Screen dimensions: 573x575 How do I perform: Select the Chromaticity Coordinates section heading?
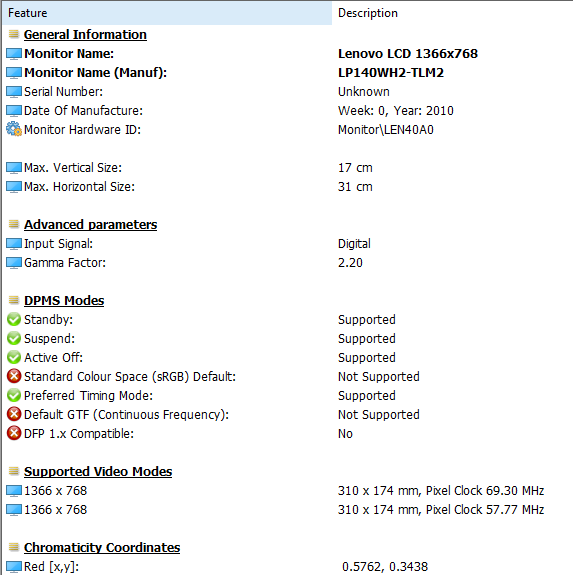tap(102, 547)
